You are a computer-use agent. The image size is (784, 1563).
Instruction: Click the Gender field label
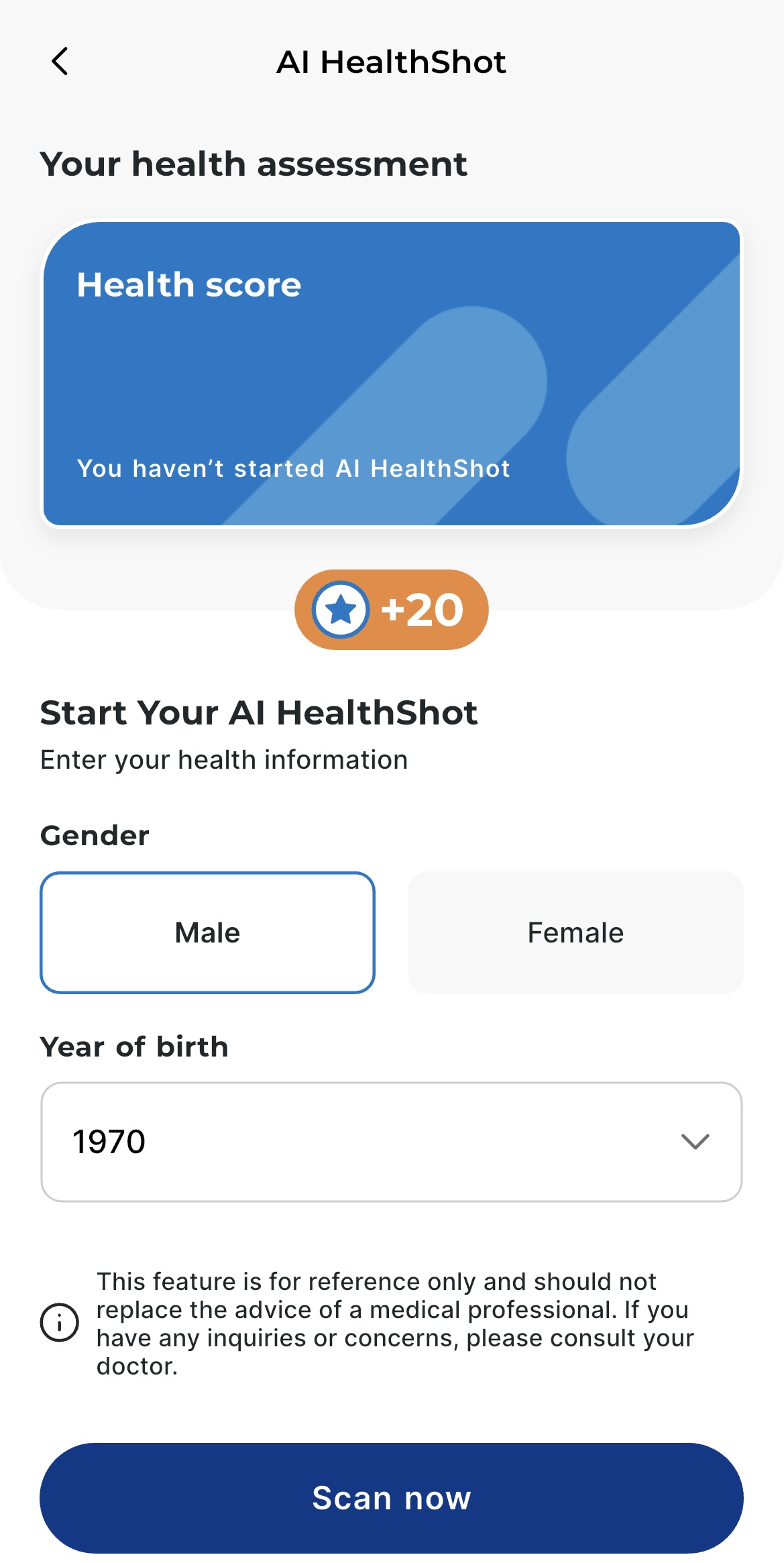pyautogui.click(x=95, y=836)
